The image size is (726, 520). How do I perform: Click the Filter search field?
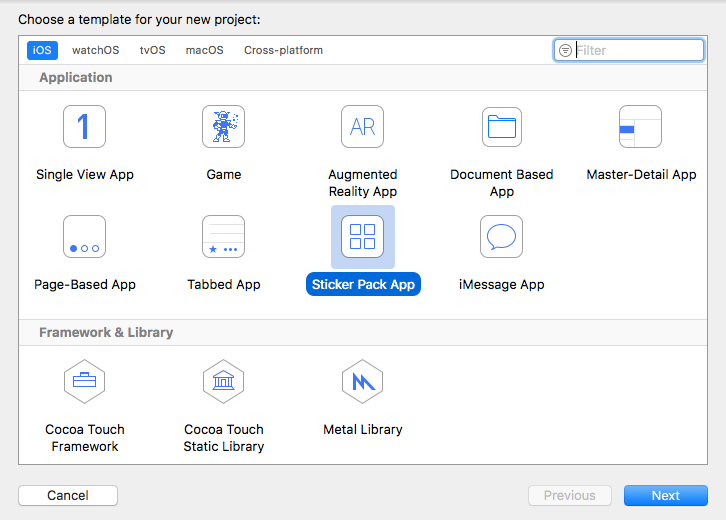click(x=629, y=50)
